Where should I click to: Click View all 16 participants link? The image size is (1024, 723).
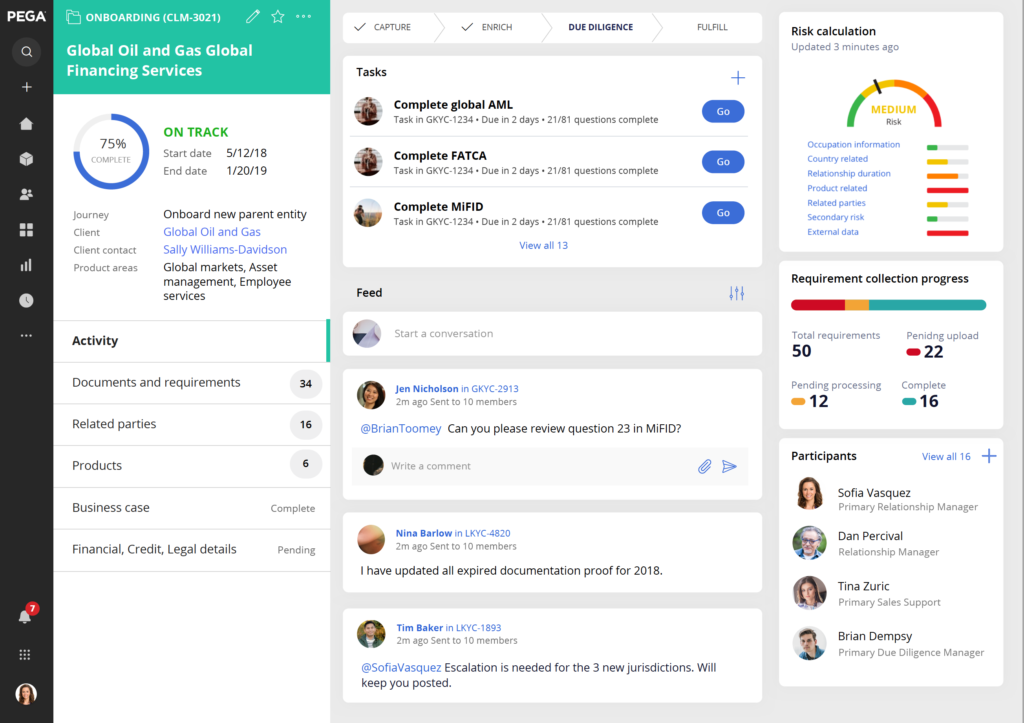(x=946, y=457)
